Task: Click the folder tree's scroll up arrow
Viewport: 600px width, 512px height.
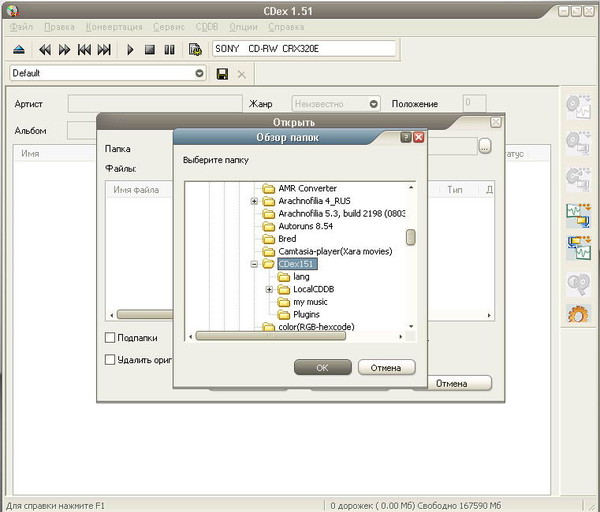Action: 411,187
